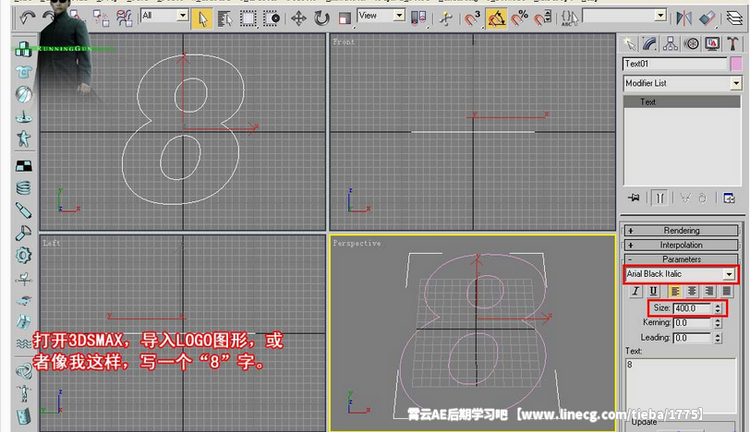
Task: Select the Move tool
Action: [x=298, y=19]
